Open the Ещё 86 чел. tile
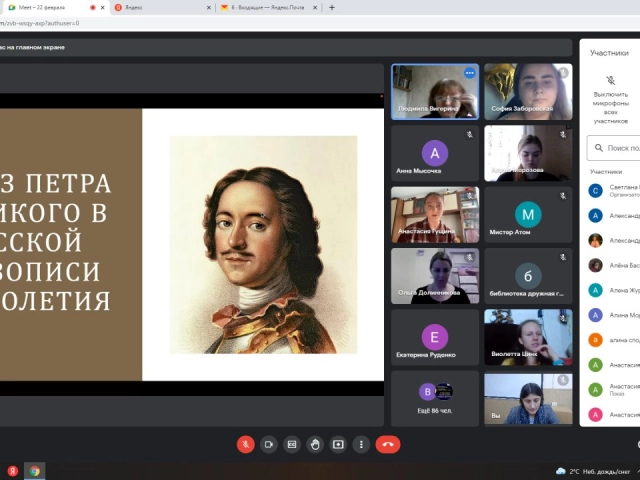This screenshot has width=640, height=480. point(435,398)
